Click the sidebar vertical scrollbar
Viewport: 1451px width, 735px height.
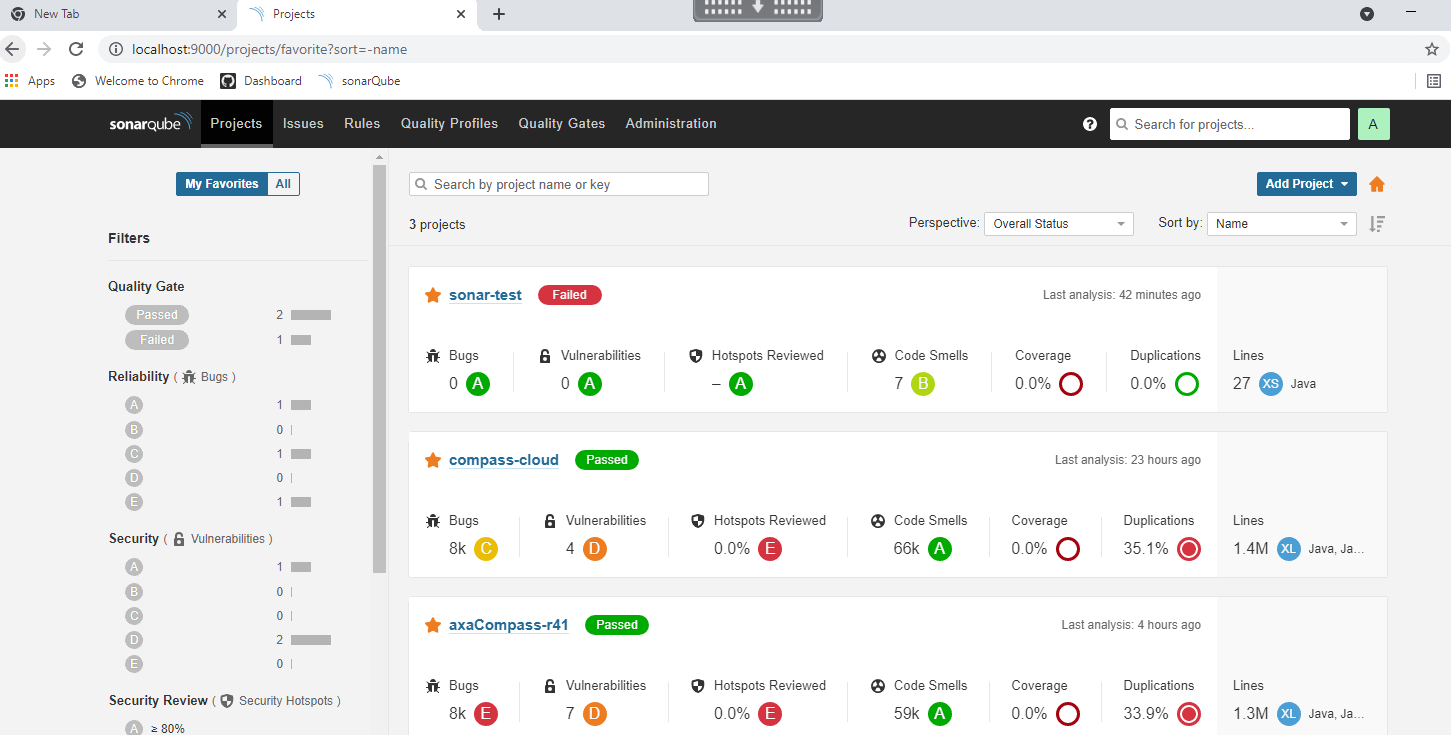tap(379, 368)
